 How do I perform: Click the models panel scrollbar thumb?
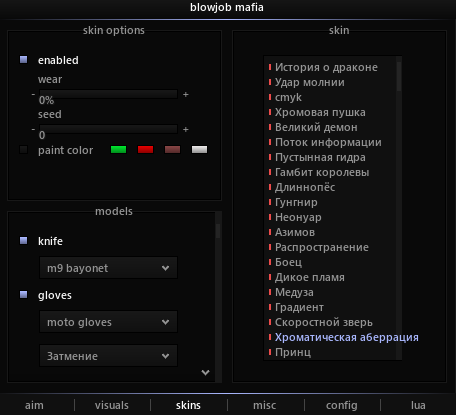pos(218,231)
